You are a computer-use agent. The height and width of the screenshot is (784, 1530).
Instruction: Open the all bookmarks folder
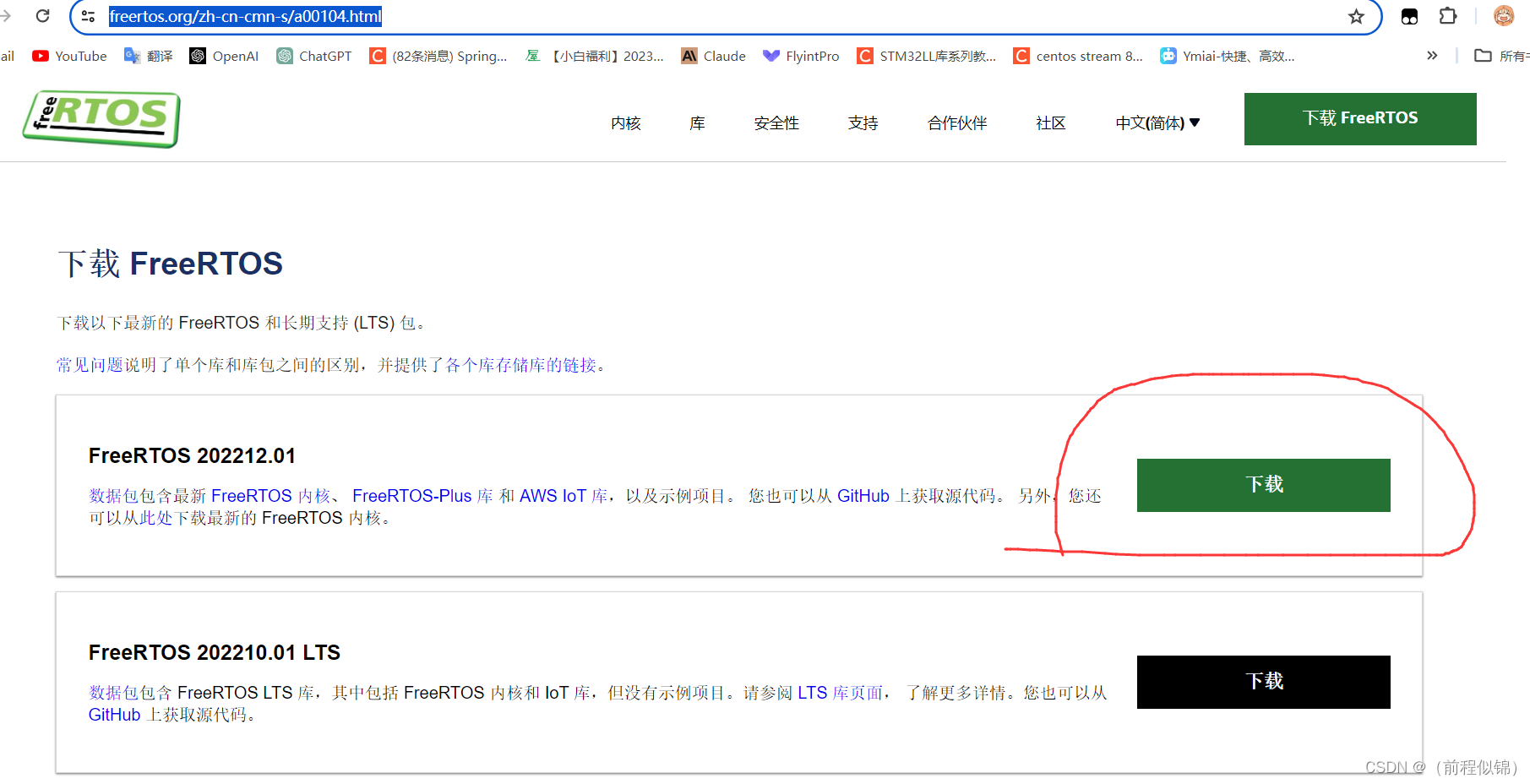(1501, 56)
